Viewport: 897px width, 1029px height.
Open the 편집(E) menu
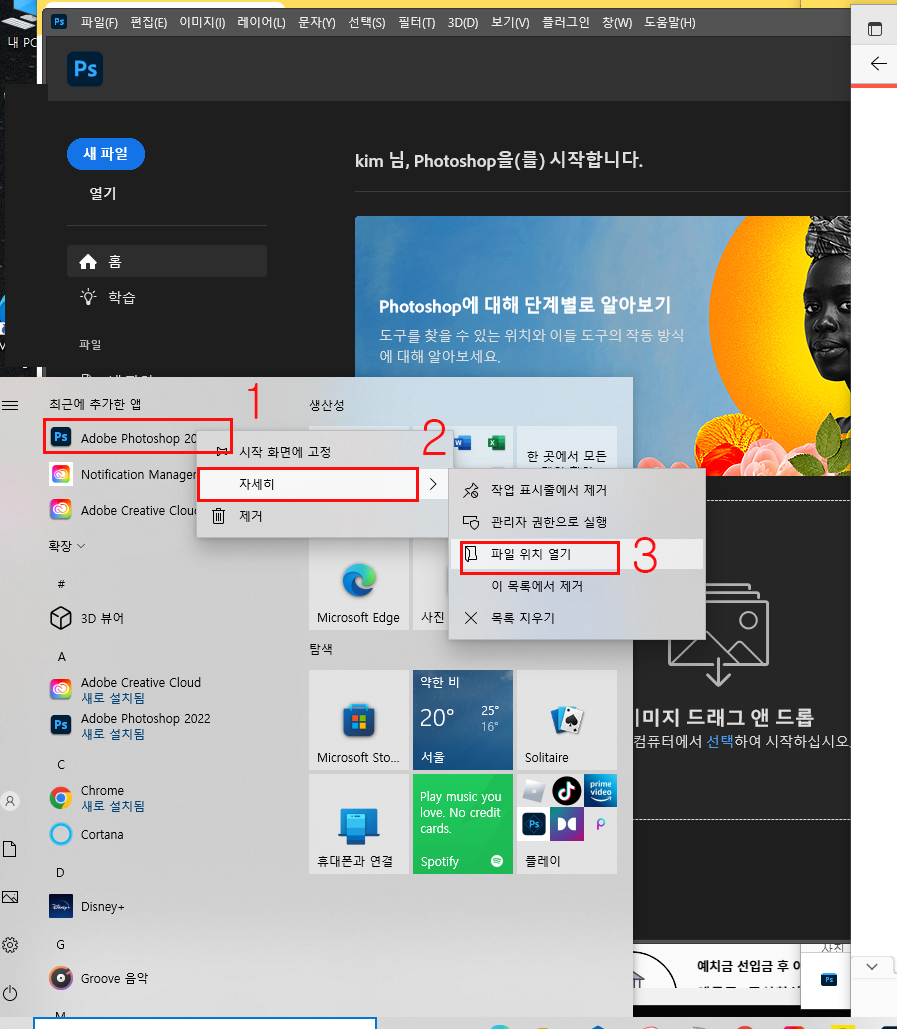[x=149, y=22]
